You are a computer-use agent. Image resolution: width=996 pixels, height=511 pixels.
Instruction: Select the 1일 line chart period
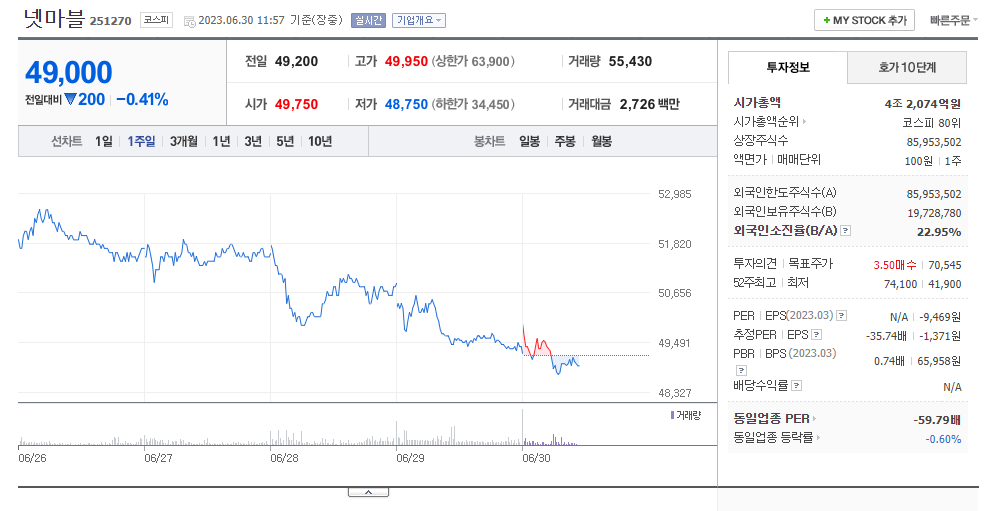[x=104, y=141]
